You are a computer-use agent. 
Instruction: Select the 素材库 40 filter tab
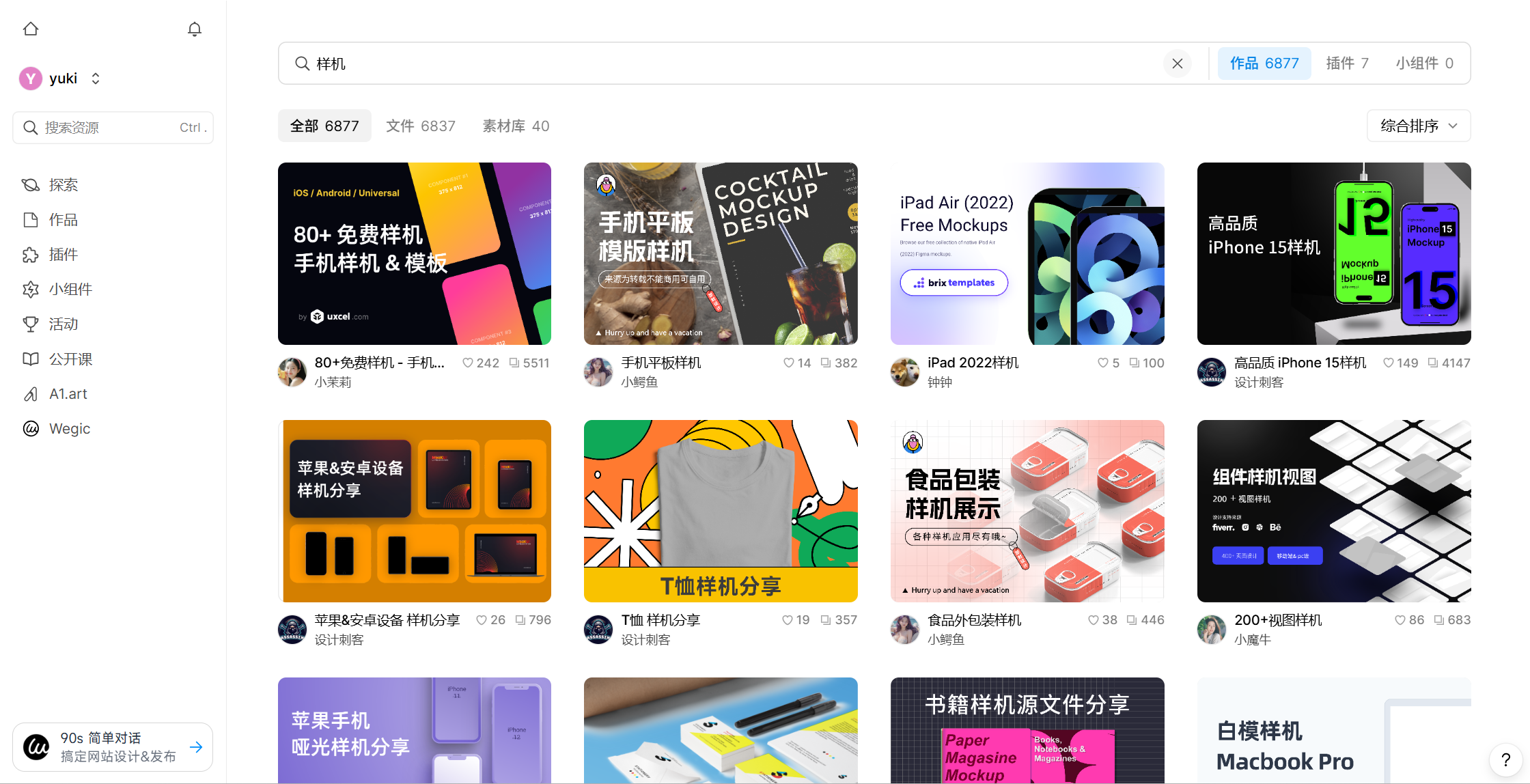click(x=515, y=126)
